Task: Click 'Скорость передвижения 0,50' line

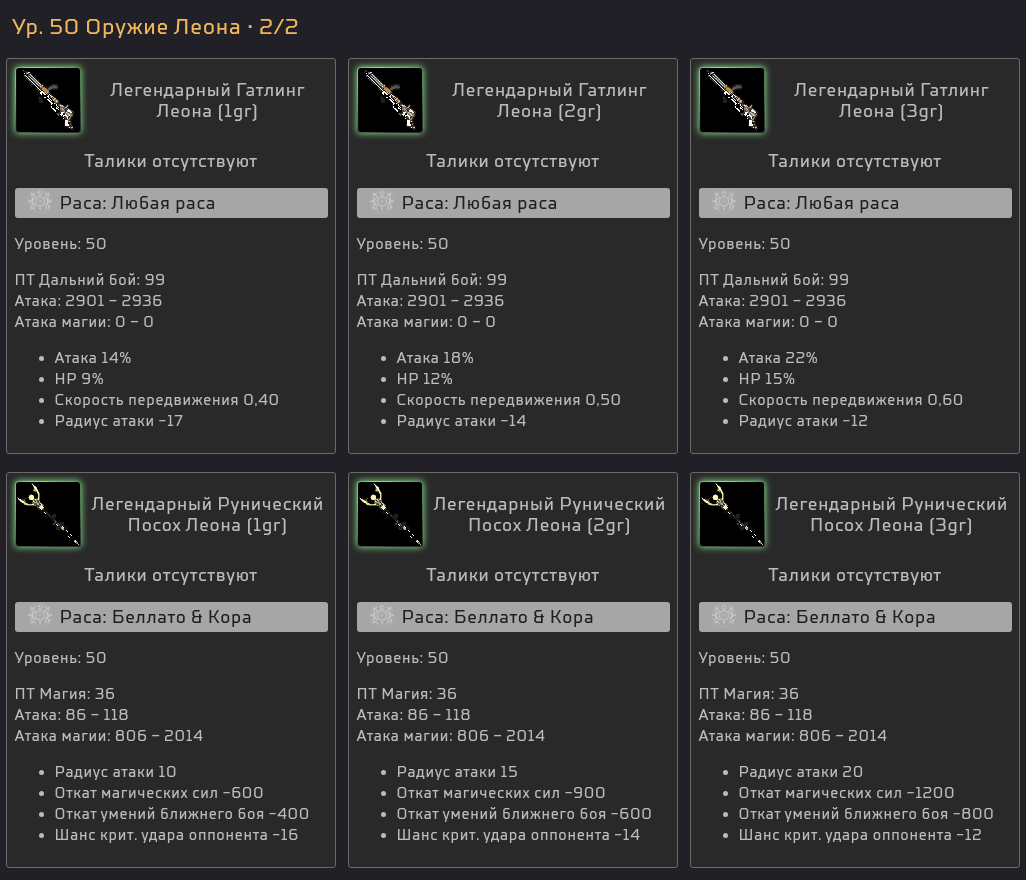Action: 508,400
